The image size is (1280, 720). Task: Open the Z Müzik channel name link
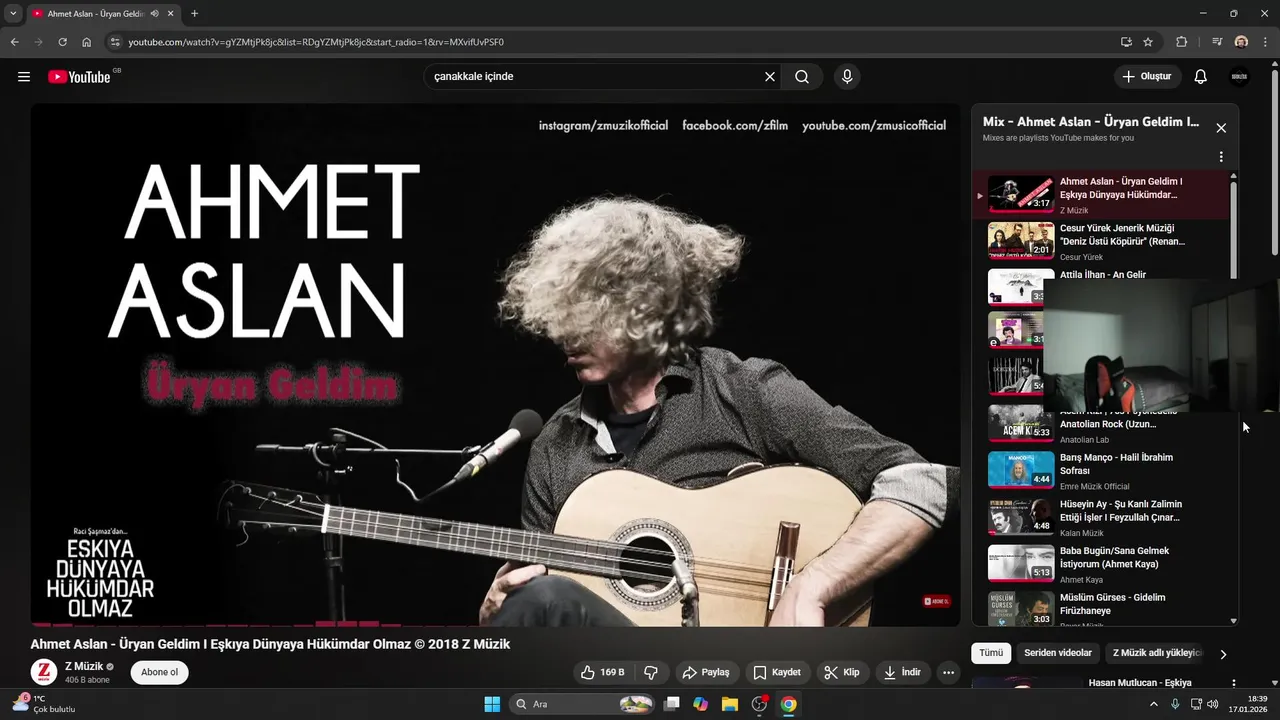pos(84,666)
